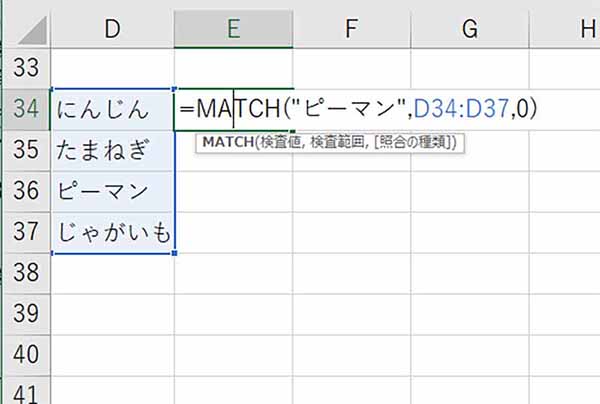
Task: Select the row 37 header
Action: (27, 232)
